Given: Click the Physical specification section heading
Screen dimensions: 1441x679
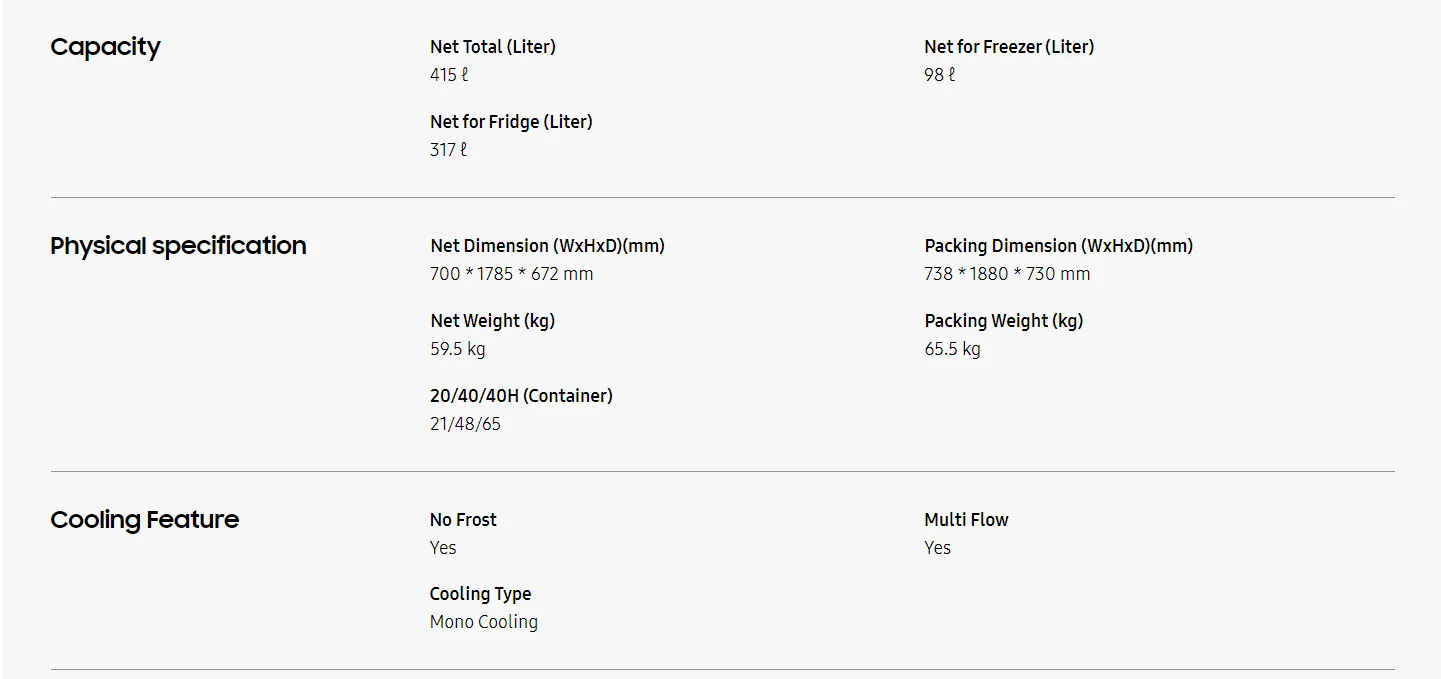Looking at the screenshot, I should pos(178,246).
